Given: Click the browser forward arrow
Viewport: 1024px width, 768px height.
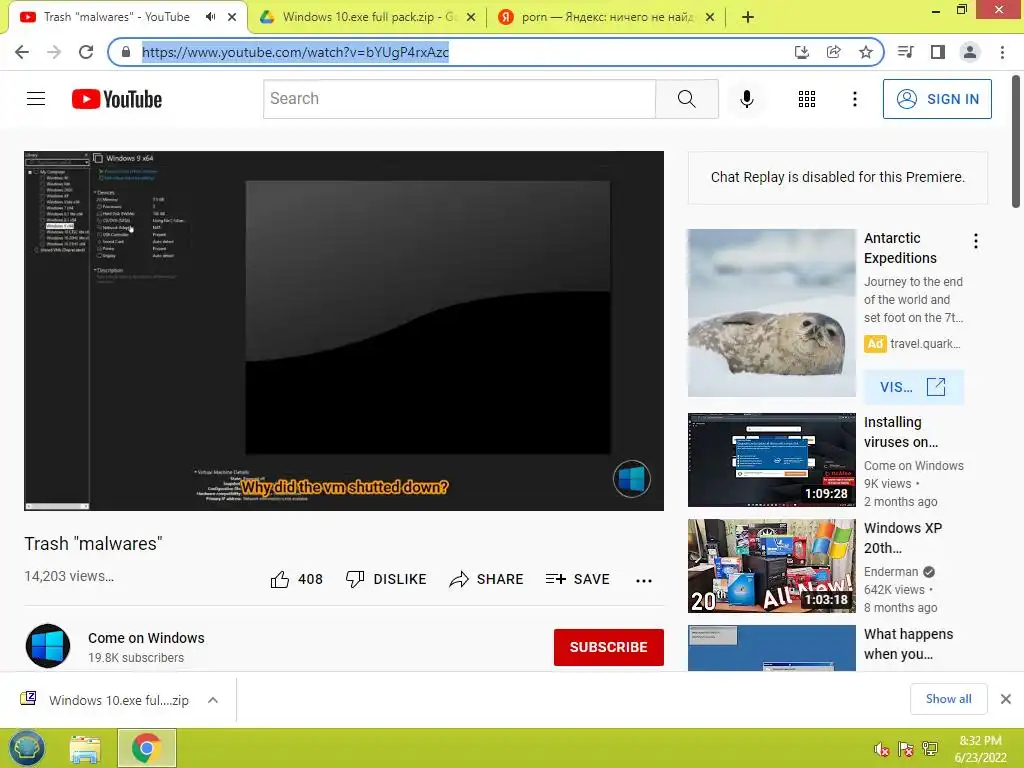Looking at the screenshot, I should click(x=54, y=52).
